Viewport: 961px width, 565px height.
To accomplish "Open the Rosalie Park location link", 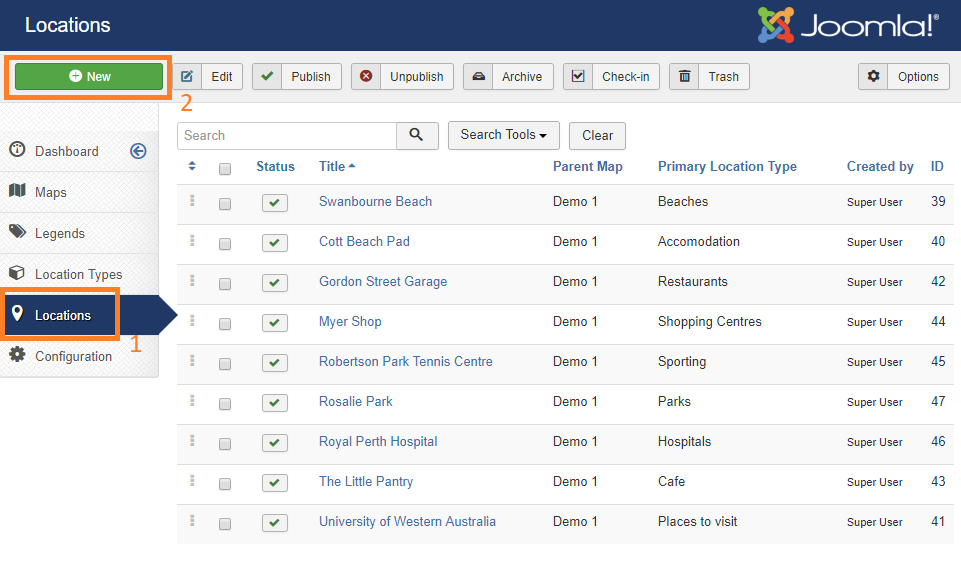I will pos(355,401).
